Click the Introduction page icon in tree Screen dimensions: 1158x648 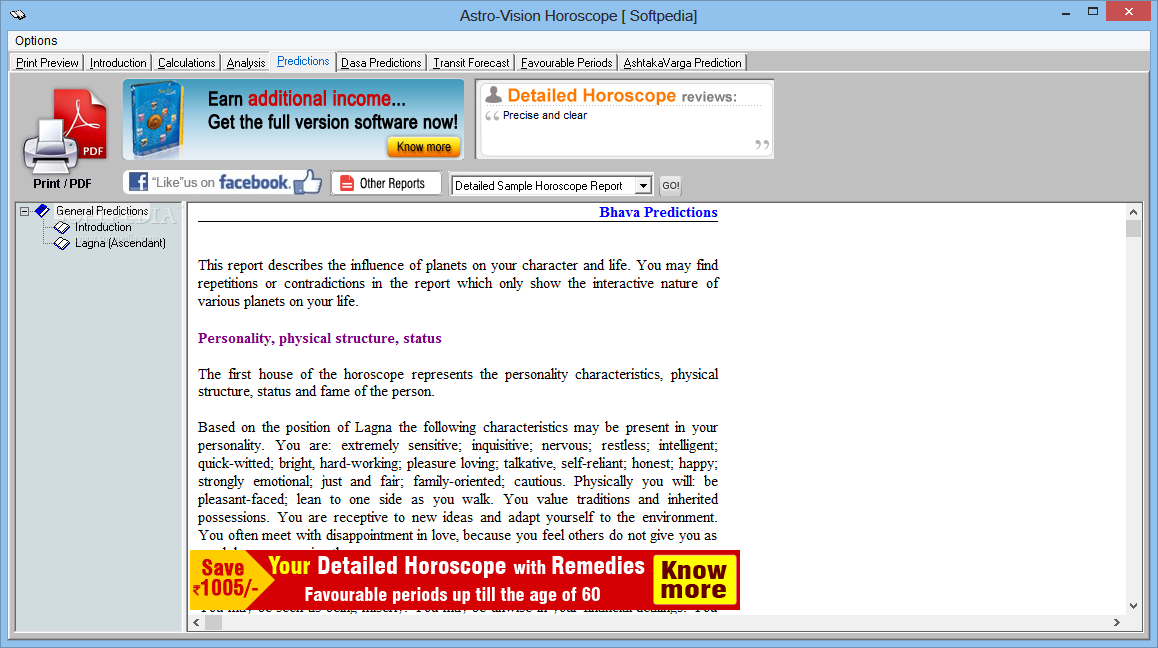coord(62,228)
